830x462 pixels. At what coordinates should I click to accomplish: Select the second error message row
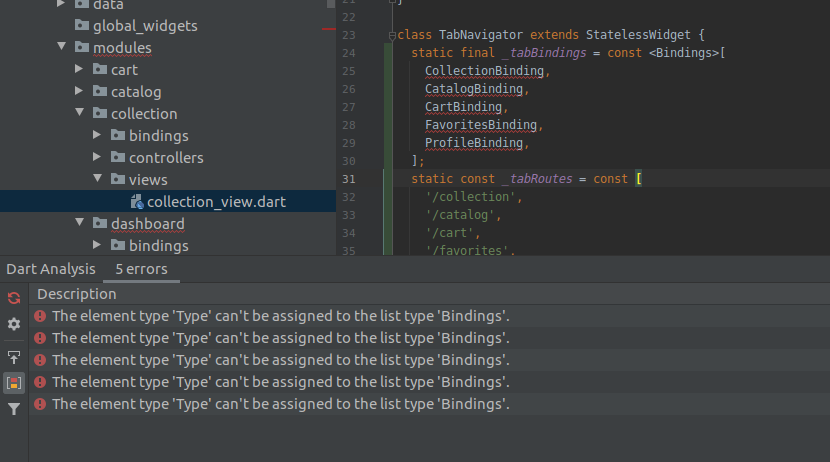(429, 338)
